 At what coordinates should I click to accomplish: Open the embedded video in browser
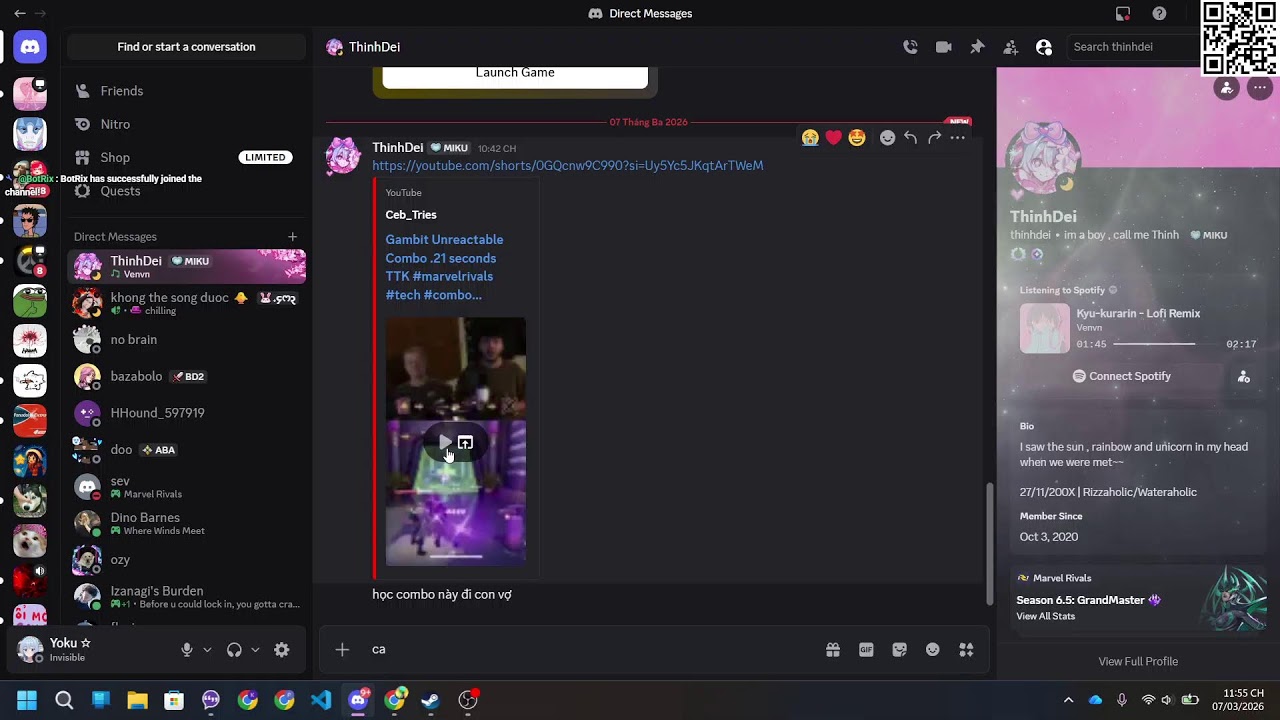point(465,443)
